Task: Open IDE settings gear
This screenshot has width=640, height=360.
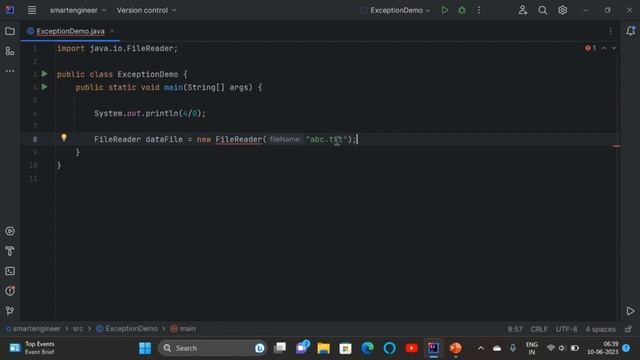Action: pyautogui.click(x=562, y=10)
